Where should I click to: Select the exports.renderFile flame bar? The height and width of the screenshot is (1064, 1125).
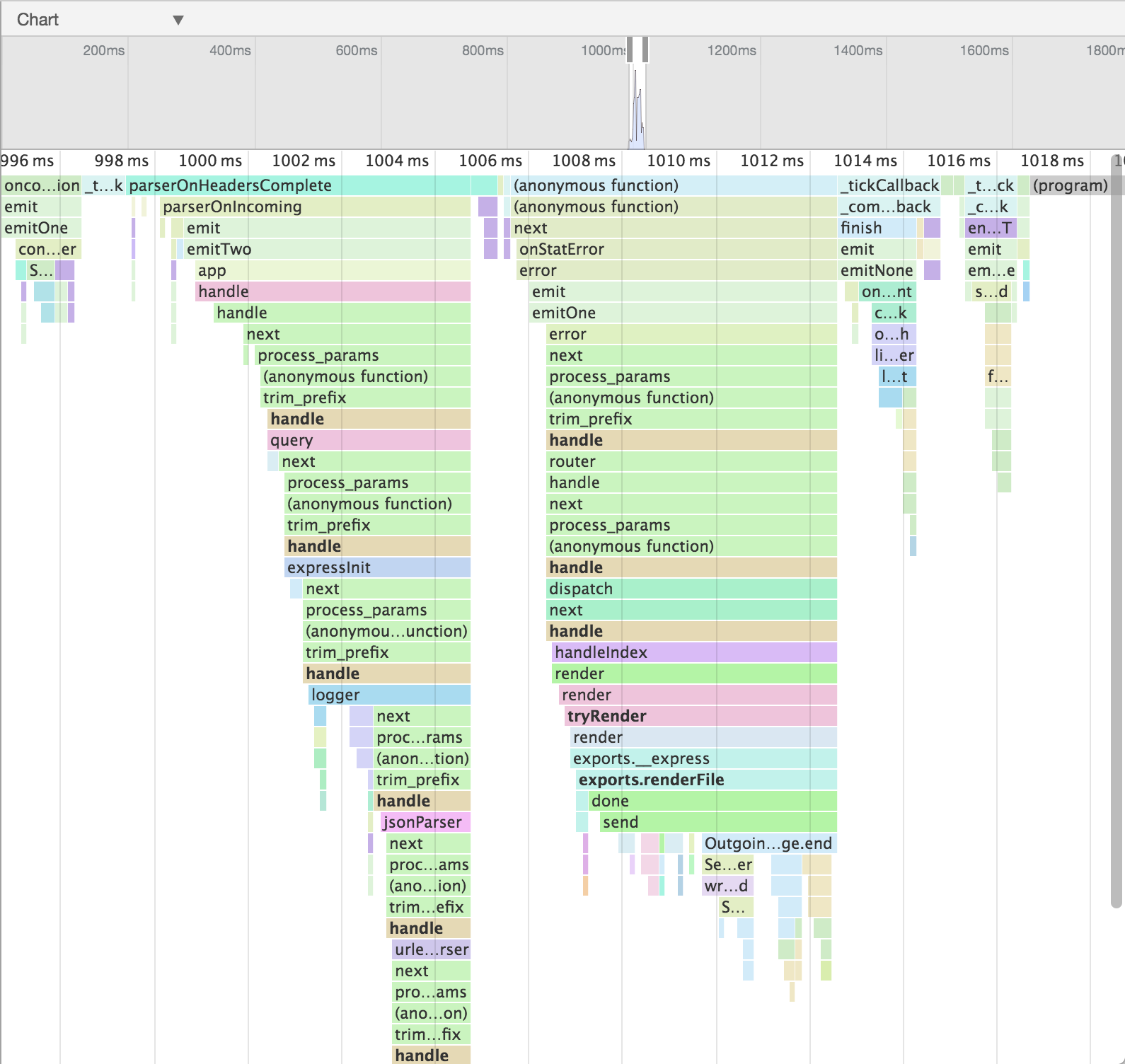pyautogui.click(x=706, y=780)
